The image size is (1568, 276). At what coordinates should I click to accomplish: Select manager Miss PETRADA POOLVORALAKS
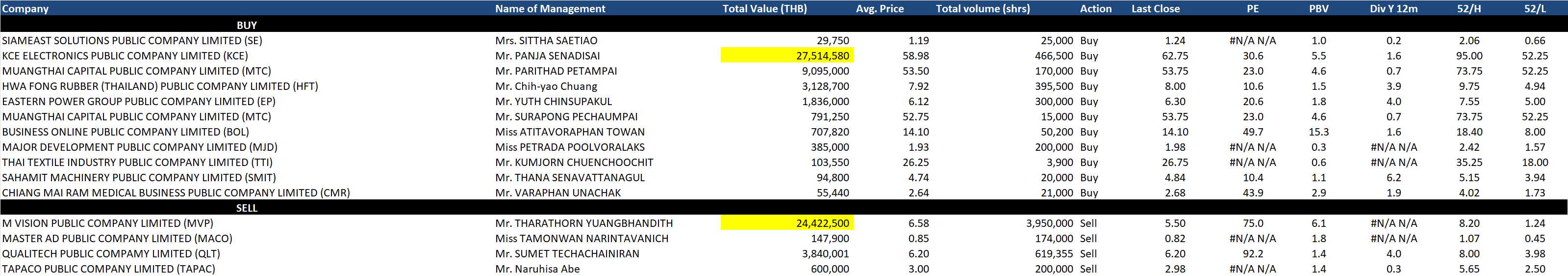570,147
